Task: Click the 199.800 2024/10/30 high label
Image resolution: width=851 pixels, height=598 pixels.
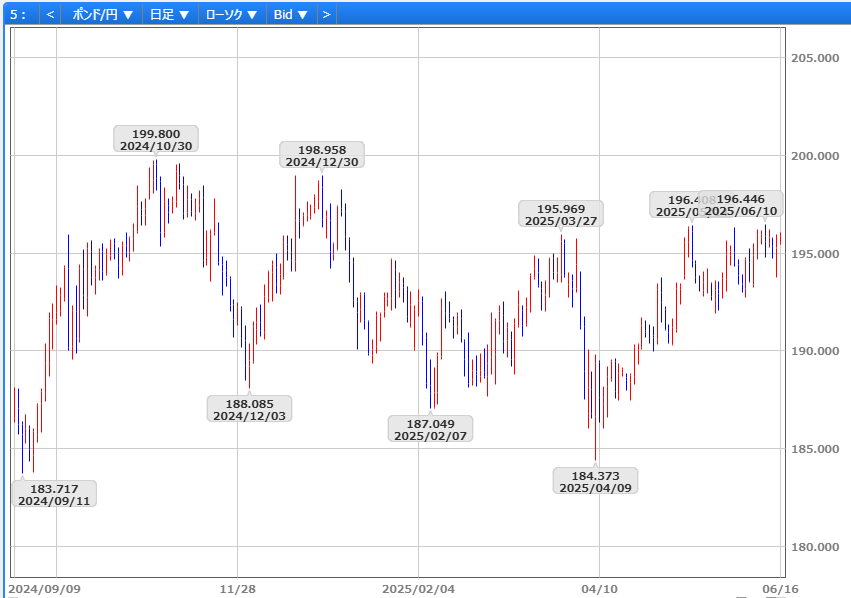Action: coord(156,139)
